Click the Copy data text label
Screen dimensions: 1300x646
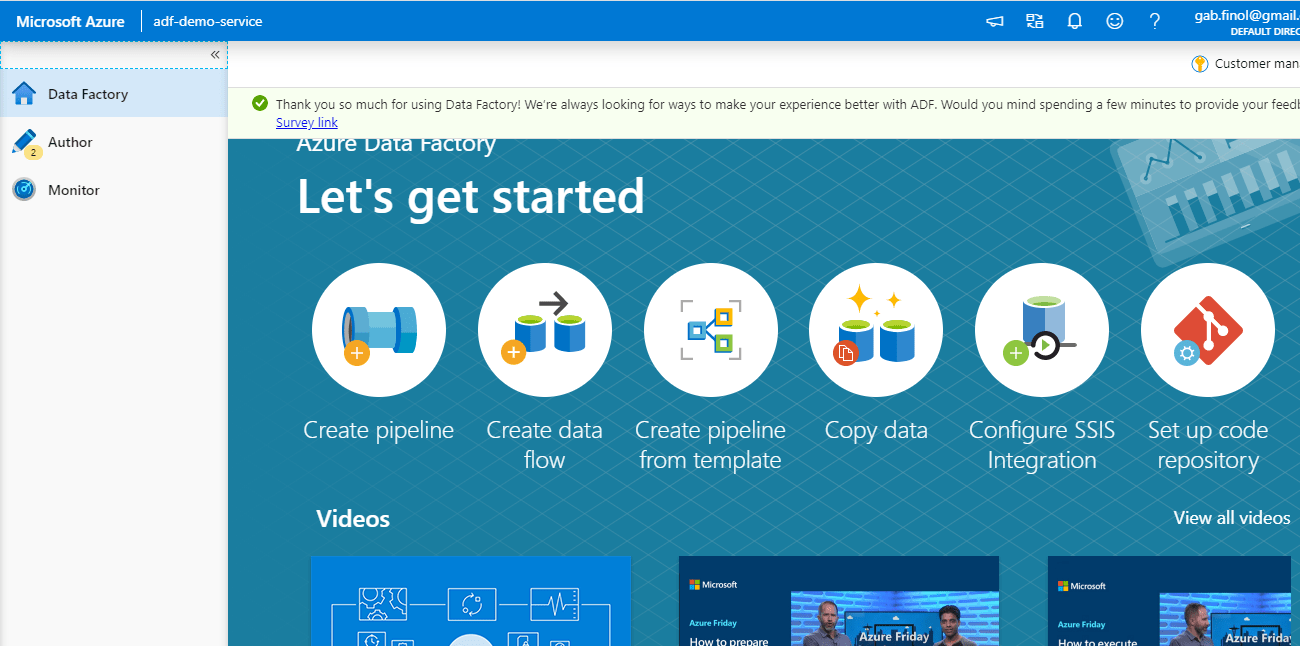[x=876, y=431]
